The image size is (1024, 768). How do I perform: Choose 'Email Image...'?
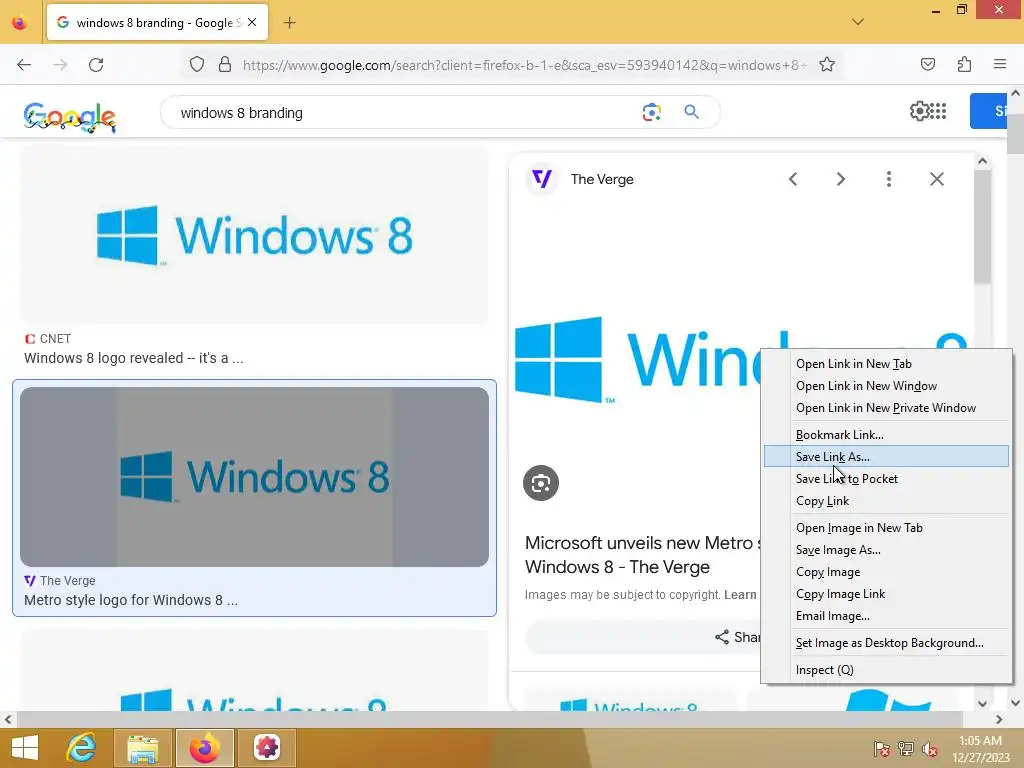click(886, 616)
